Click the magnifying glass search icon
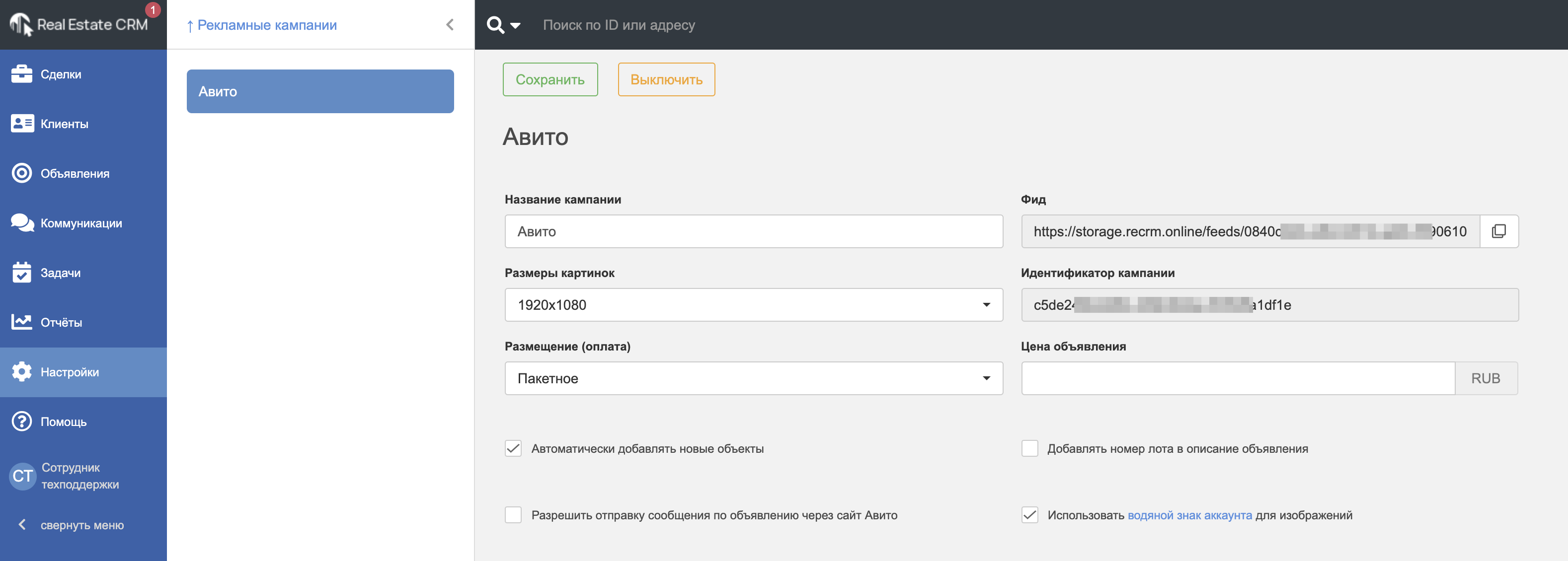1568x561 pixels. (x=495, y=25)
